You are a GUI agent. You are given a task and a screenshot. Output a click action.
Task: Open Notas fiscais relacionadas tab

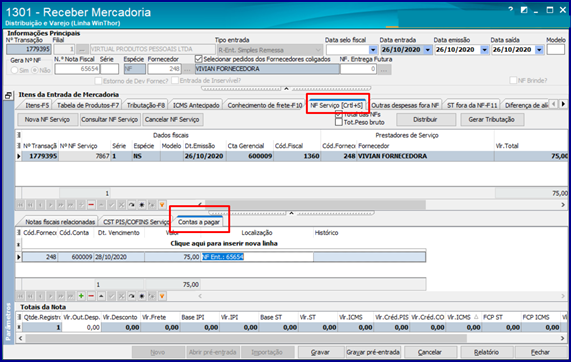(60, 222)
